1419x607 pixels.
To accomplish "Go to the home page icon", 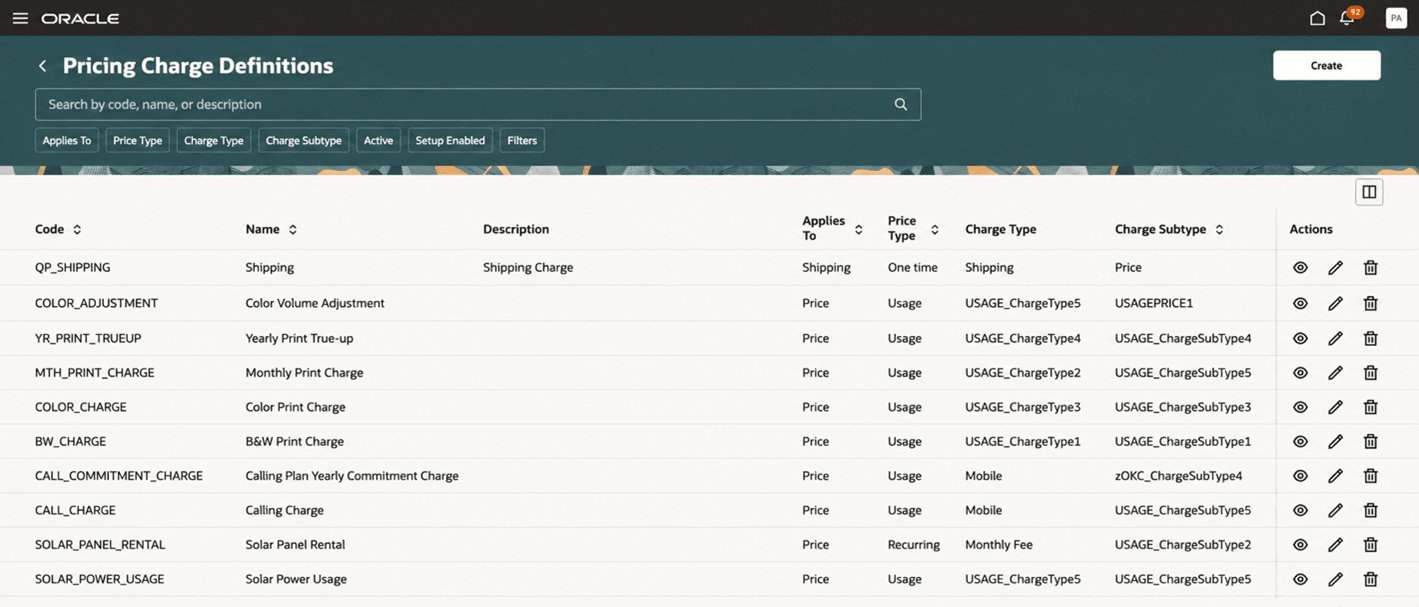I will tap(1317, 18).
